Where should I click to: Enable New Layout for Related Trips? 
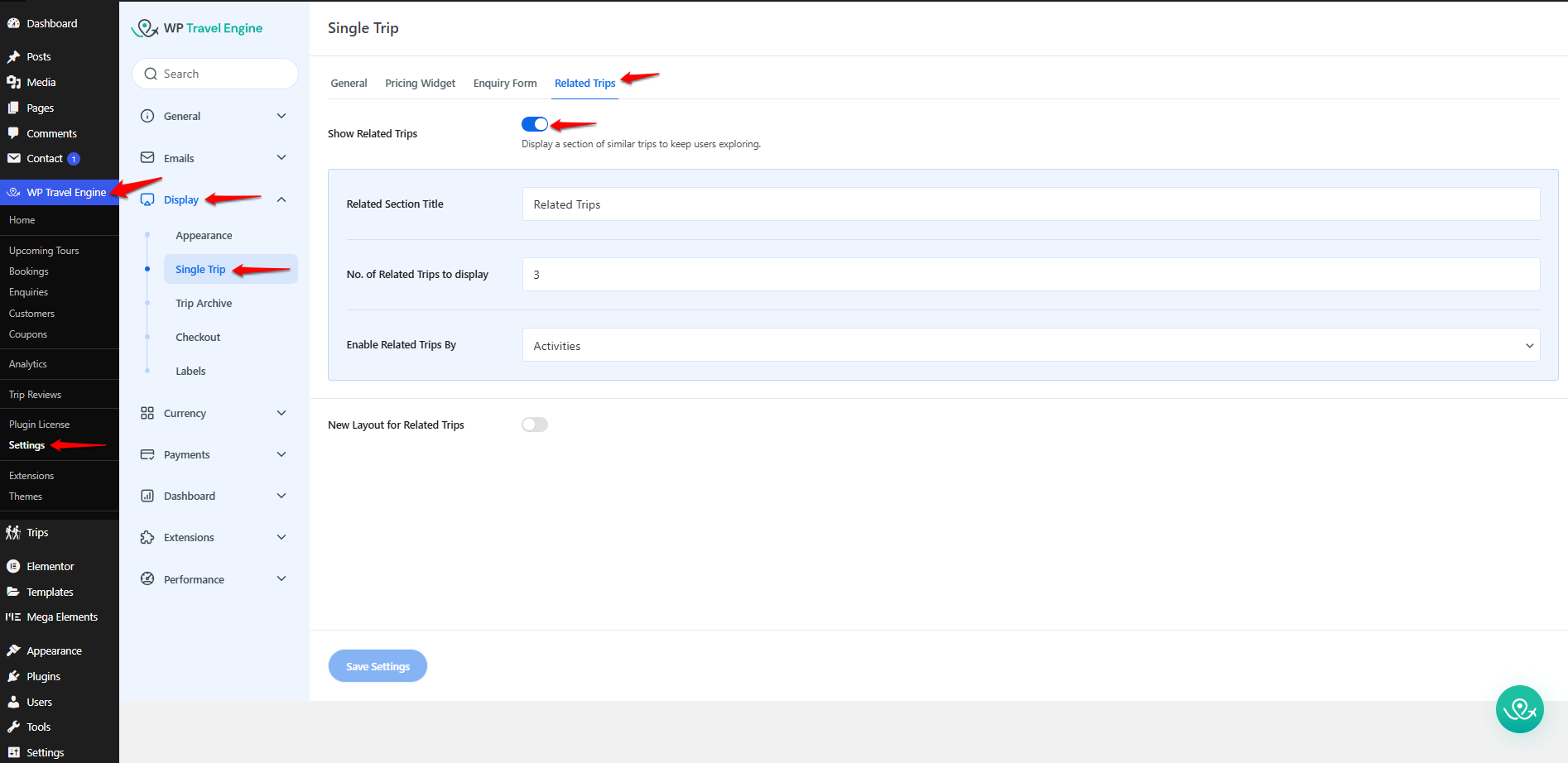(534, 424)
